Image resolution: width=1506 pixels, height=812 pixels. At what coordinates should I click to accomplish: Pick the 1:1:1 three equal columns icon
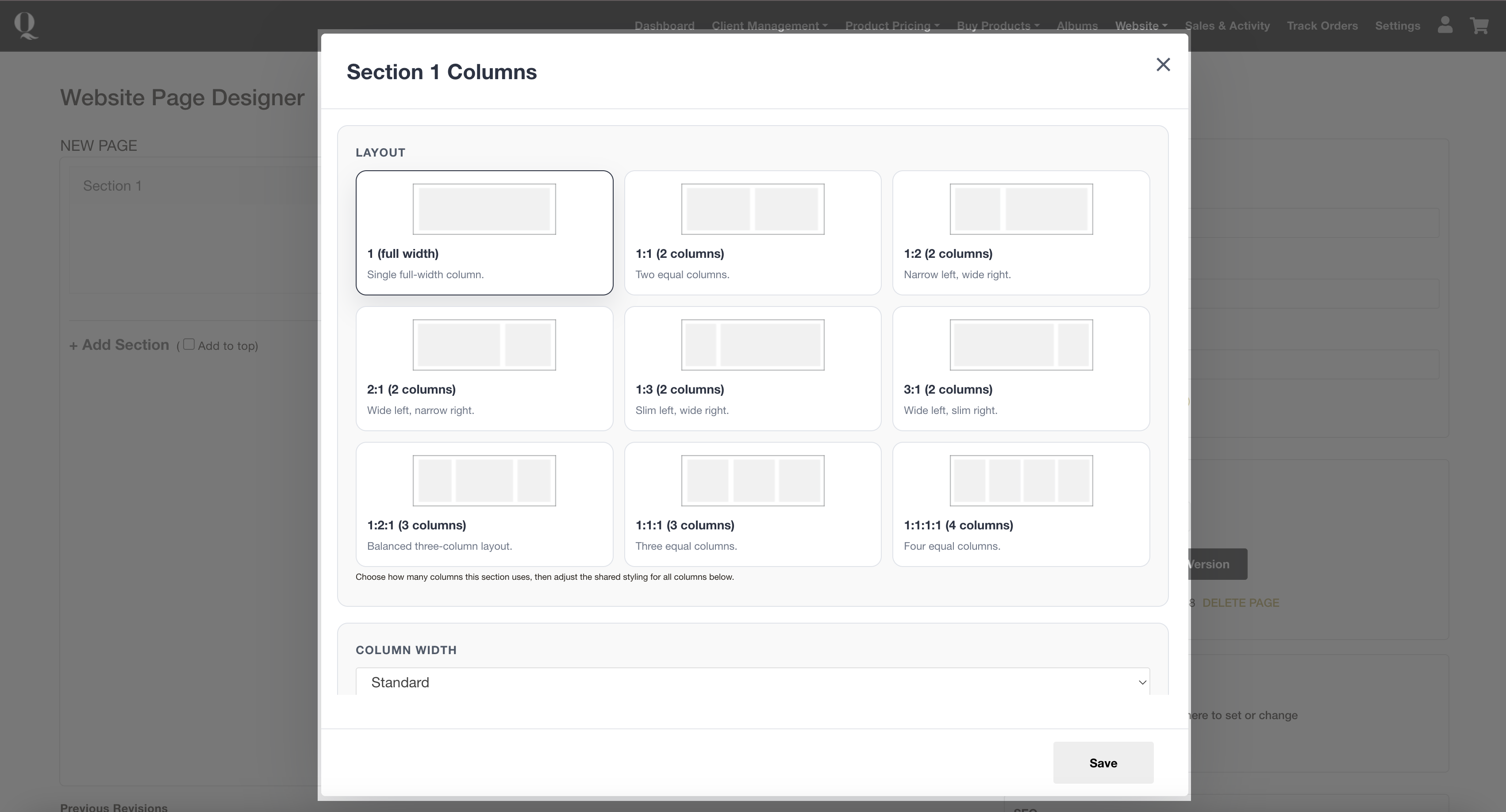point(753,481)
